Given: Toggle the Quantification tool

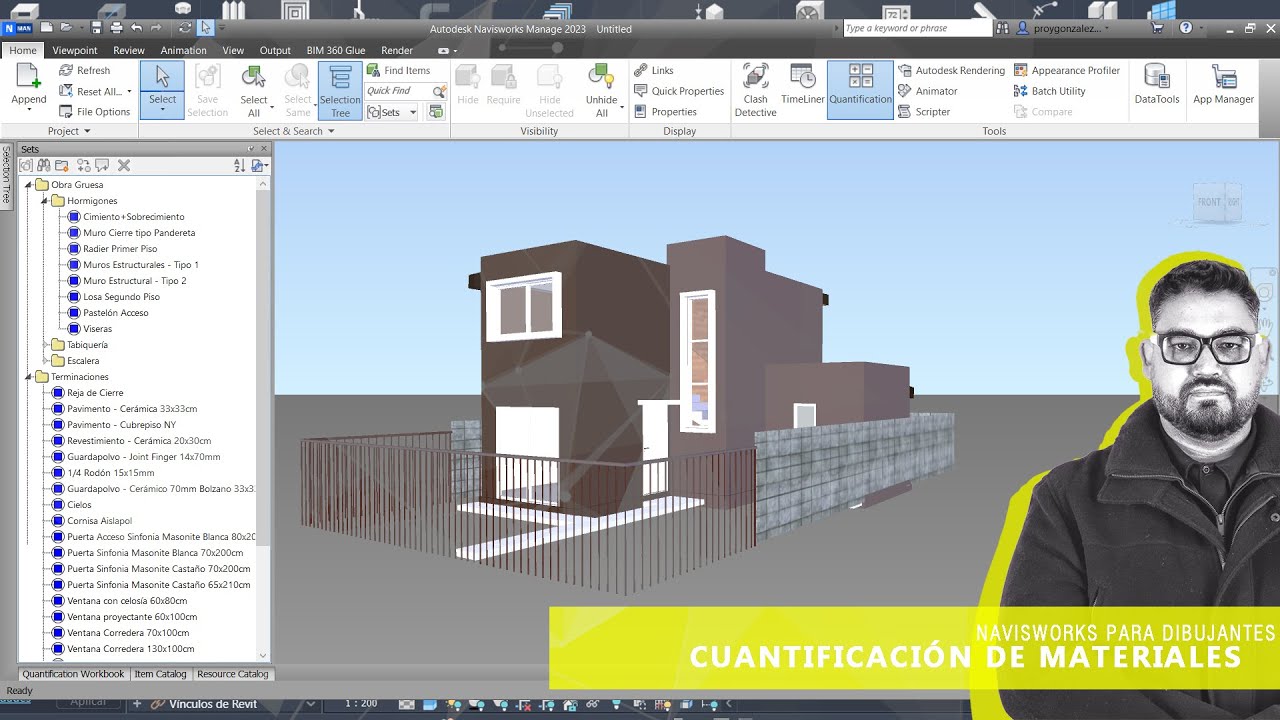Looking at the screenshot, I should 860,90.
